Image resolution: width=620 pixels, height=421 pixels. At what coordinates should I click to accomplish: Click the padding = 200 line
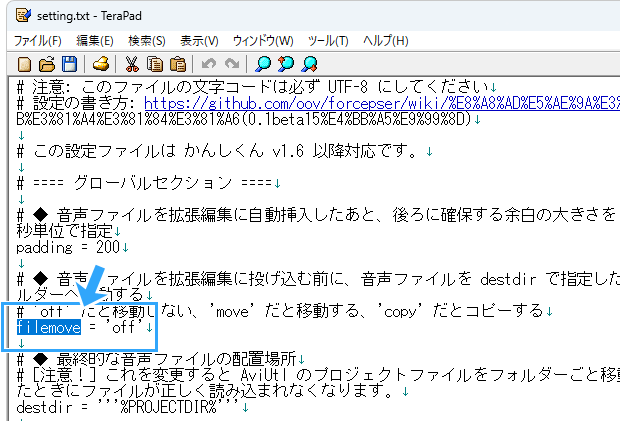[x=68, y=247]
